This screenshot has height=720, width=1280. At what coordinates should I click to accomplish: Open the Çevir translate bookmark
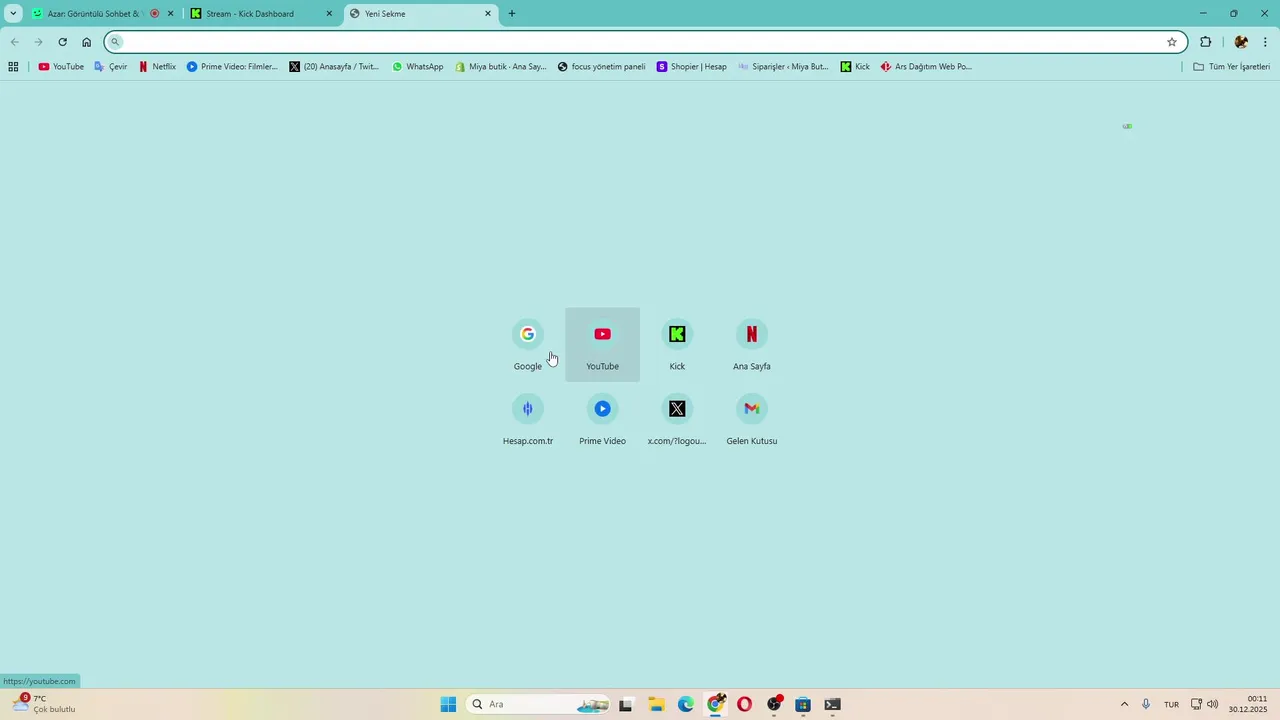[111, 67]
